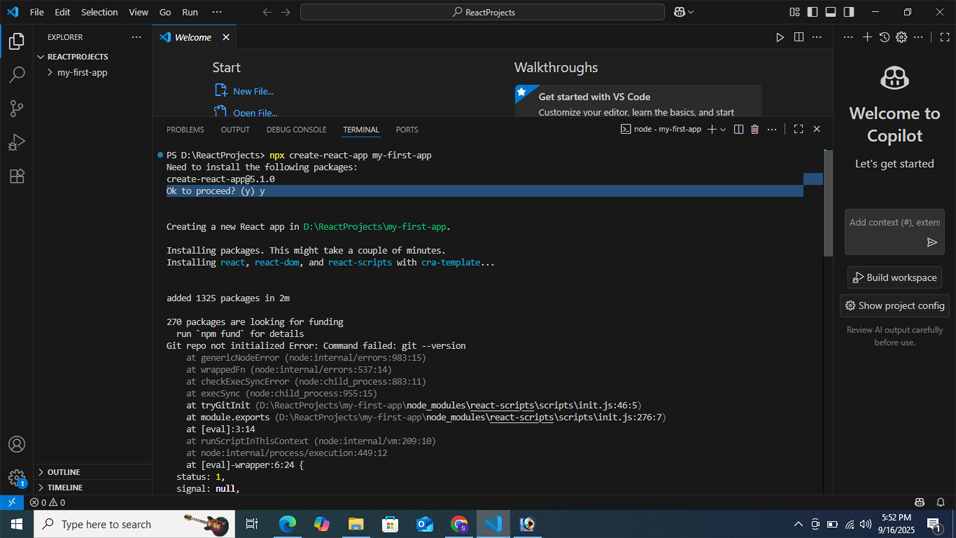Click the Run editor play icon

pyautogui.click(x=780, y=37)
